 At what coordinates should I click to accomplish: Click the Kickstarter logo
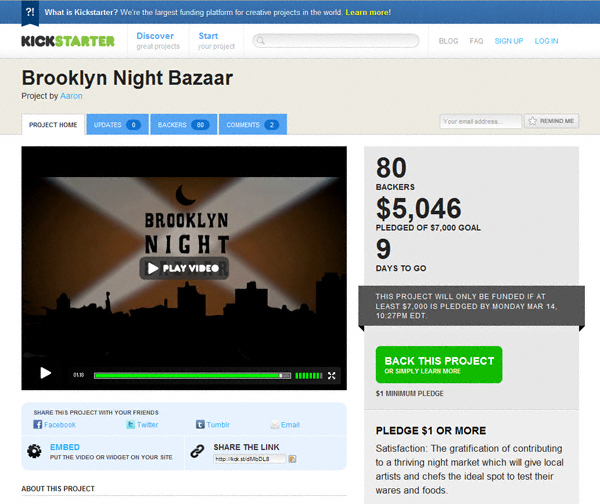click(68, 41)
